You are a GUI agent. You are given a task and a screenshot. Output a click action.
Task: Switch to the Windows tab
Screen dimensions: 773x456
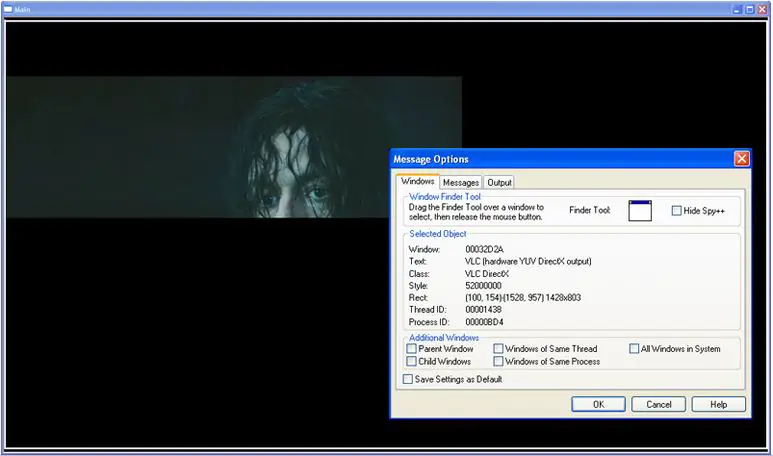[x=417, y=182]
